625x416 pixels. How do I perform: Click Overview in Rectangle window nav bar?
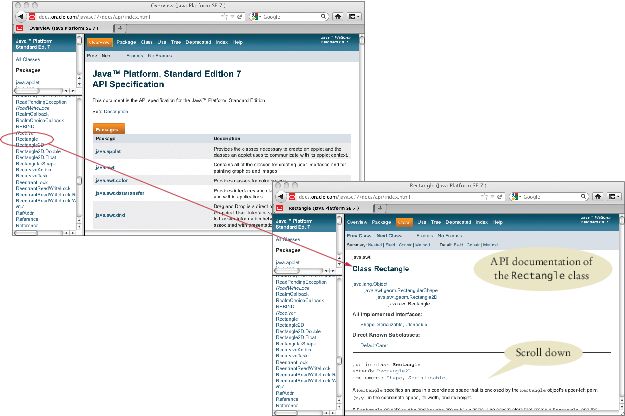(357, 222)
